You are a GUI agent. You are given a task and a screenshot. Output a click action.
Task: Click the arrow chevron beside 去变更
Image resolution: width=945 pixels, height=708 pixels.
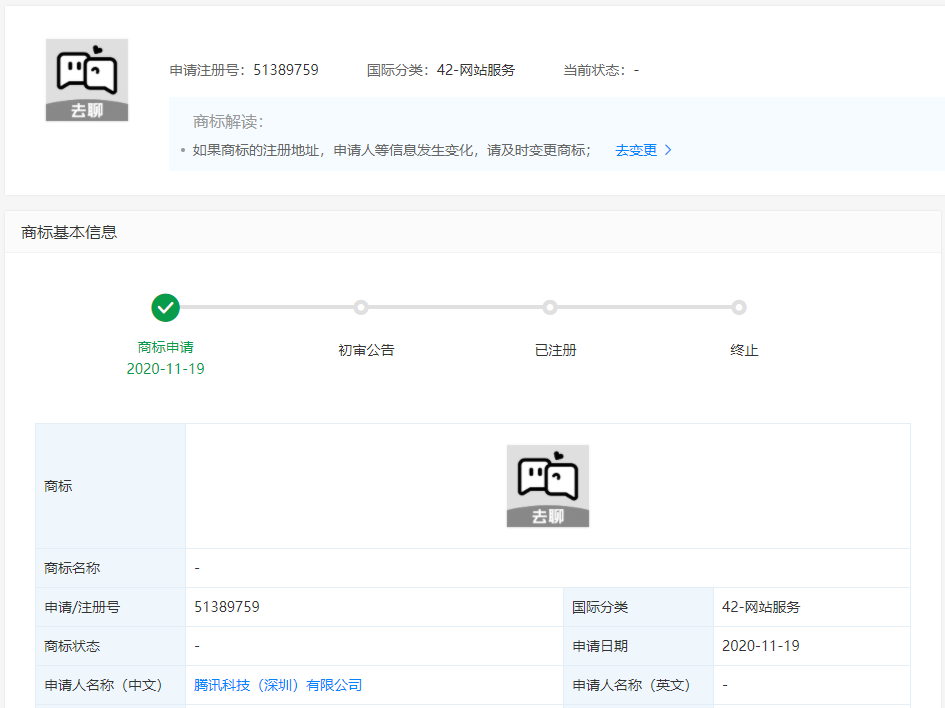tap(668, 150)
